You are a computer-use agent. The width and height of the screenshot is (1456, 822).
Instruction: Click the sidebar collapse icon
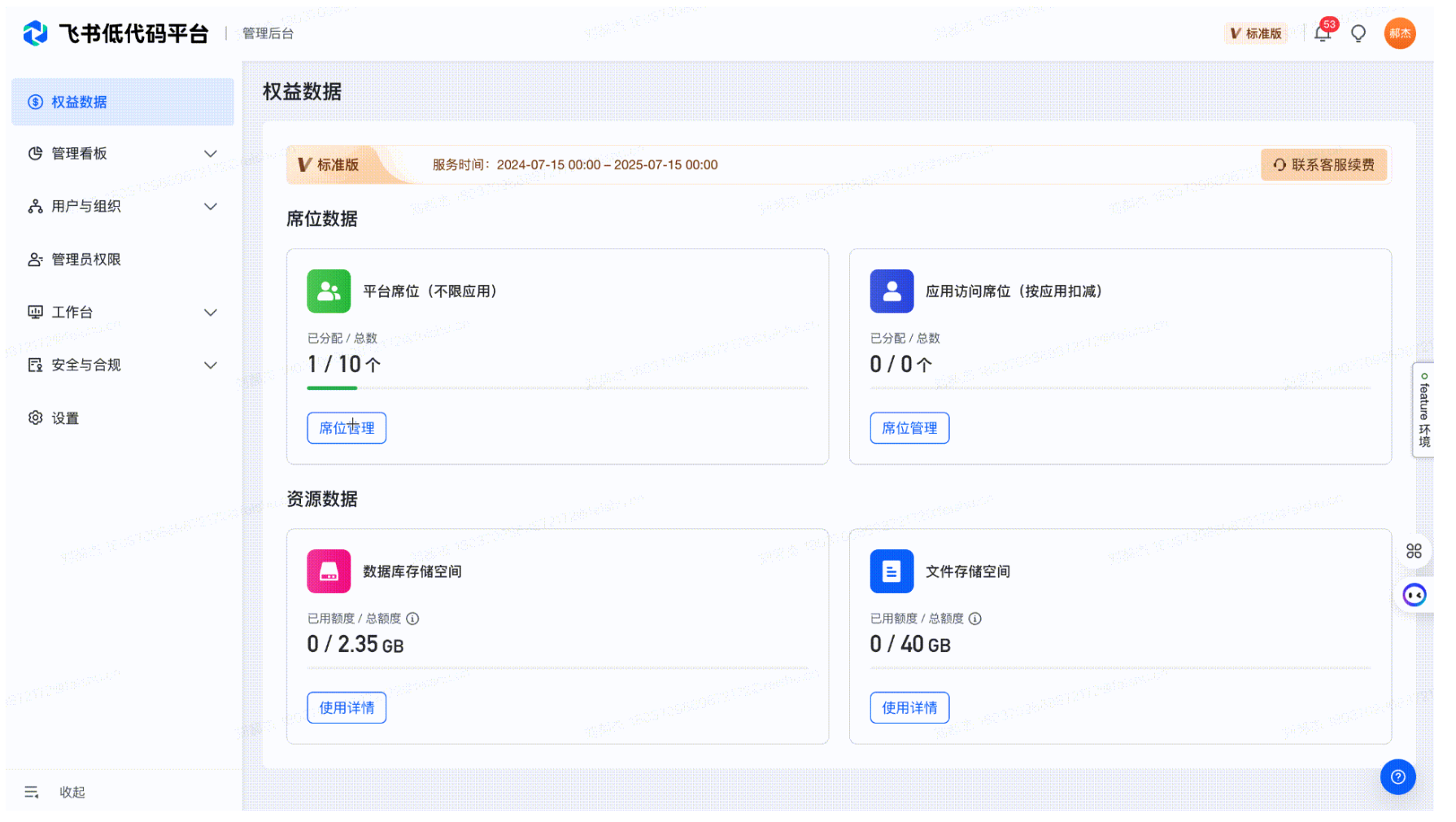click(32, 793)
